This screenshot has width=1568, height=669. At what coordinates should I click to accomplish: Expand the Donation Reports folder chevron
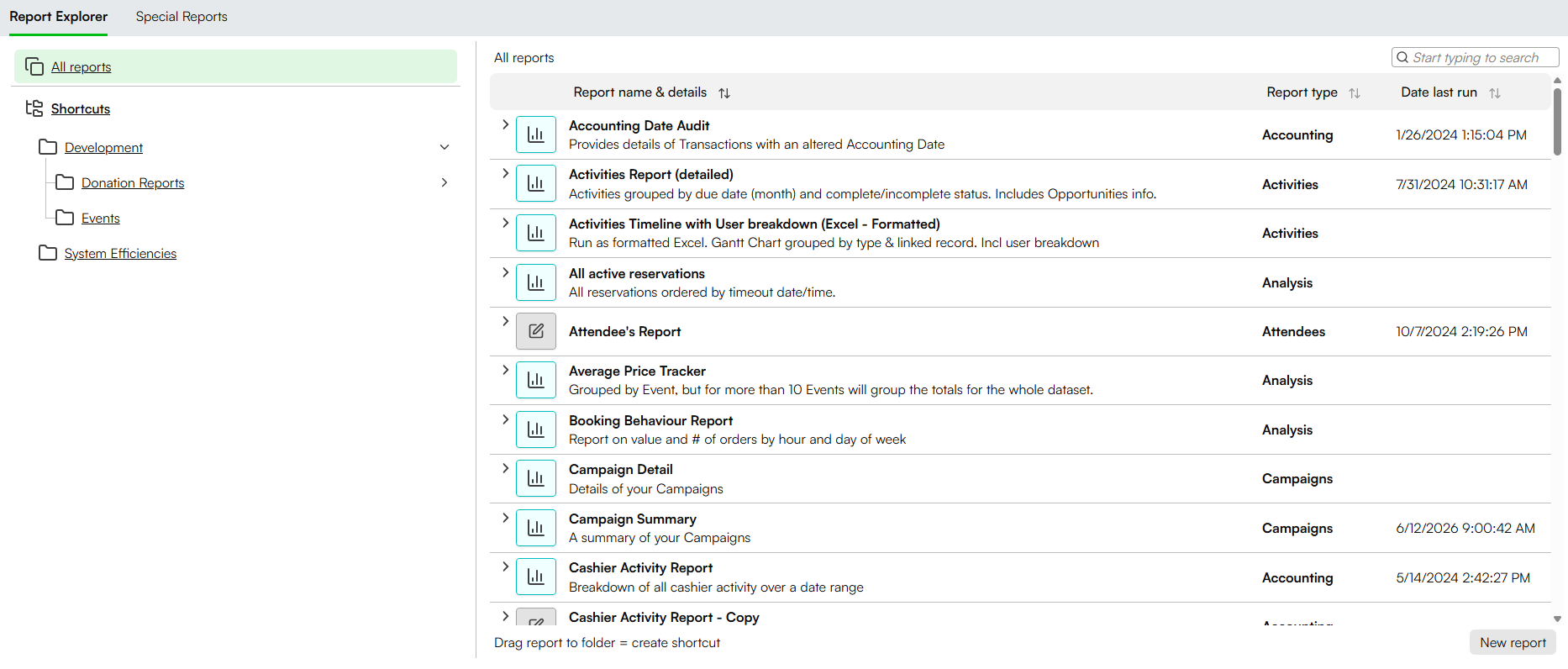(x=445, y=182)
